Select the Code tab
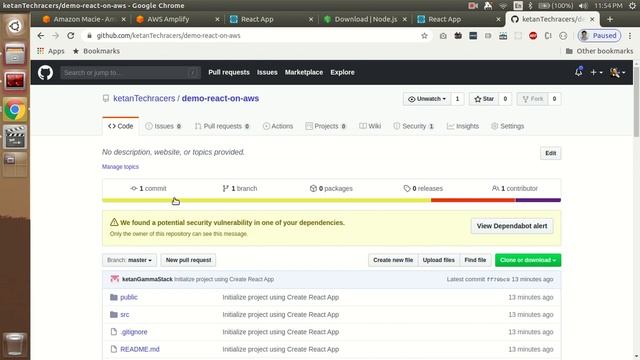This screenshot has height=360, width=640. 120,126
